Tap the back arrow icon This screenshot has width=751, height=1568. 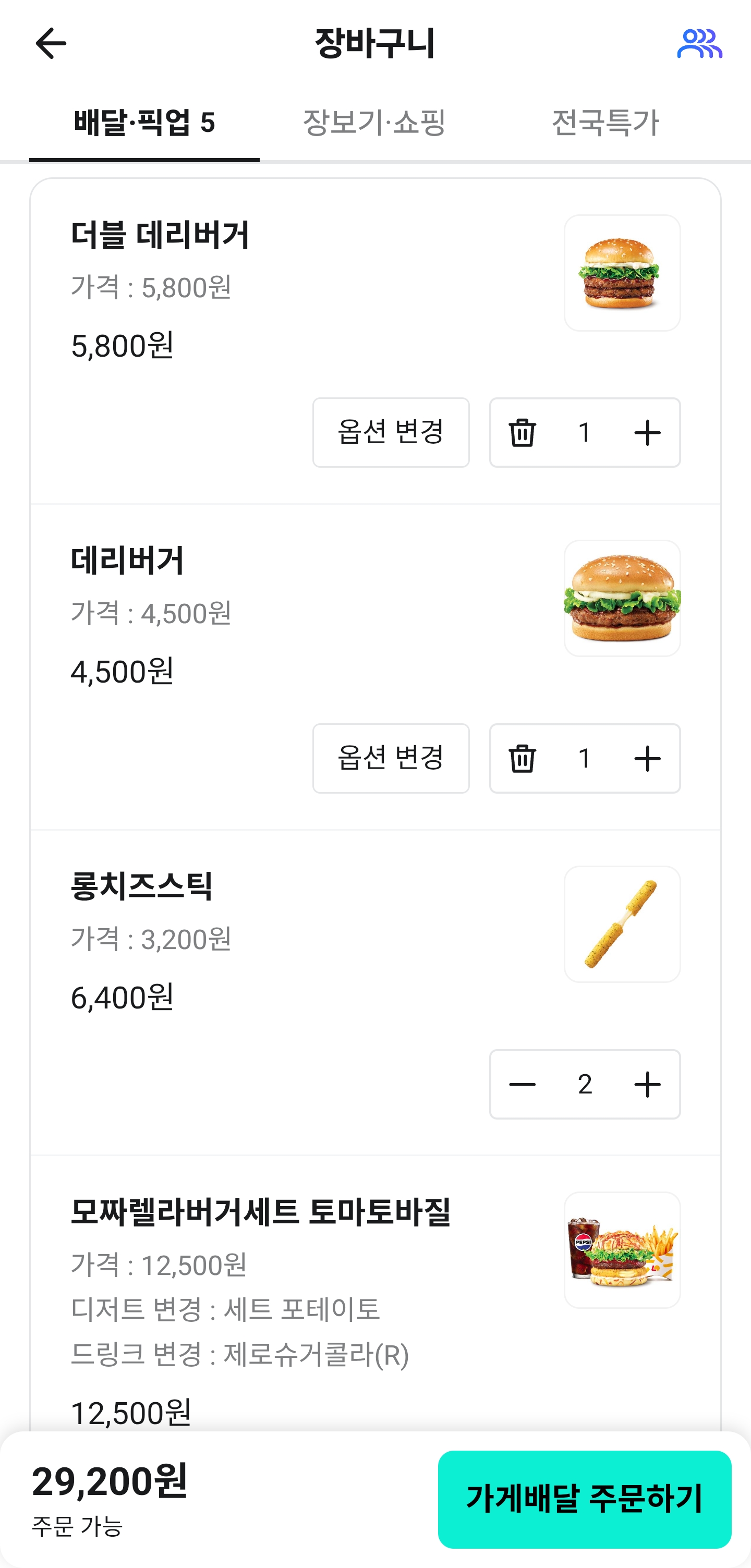[51, 44]
